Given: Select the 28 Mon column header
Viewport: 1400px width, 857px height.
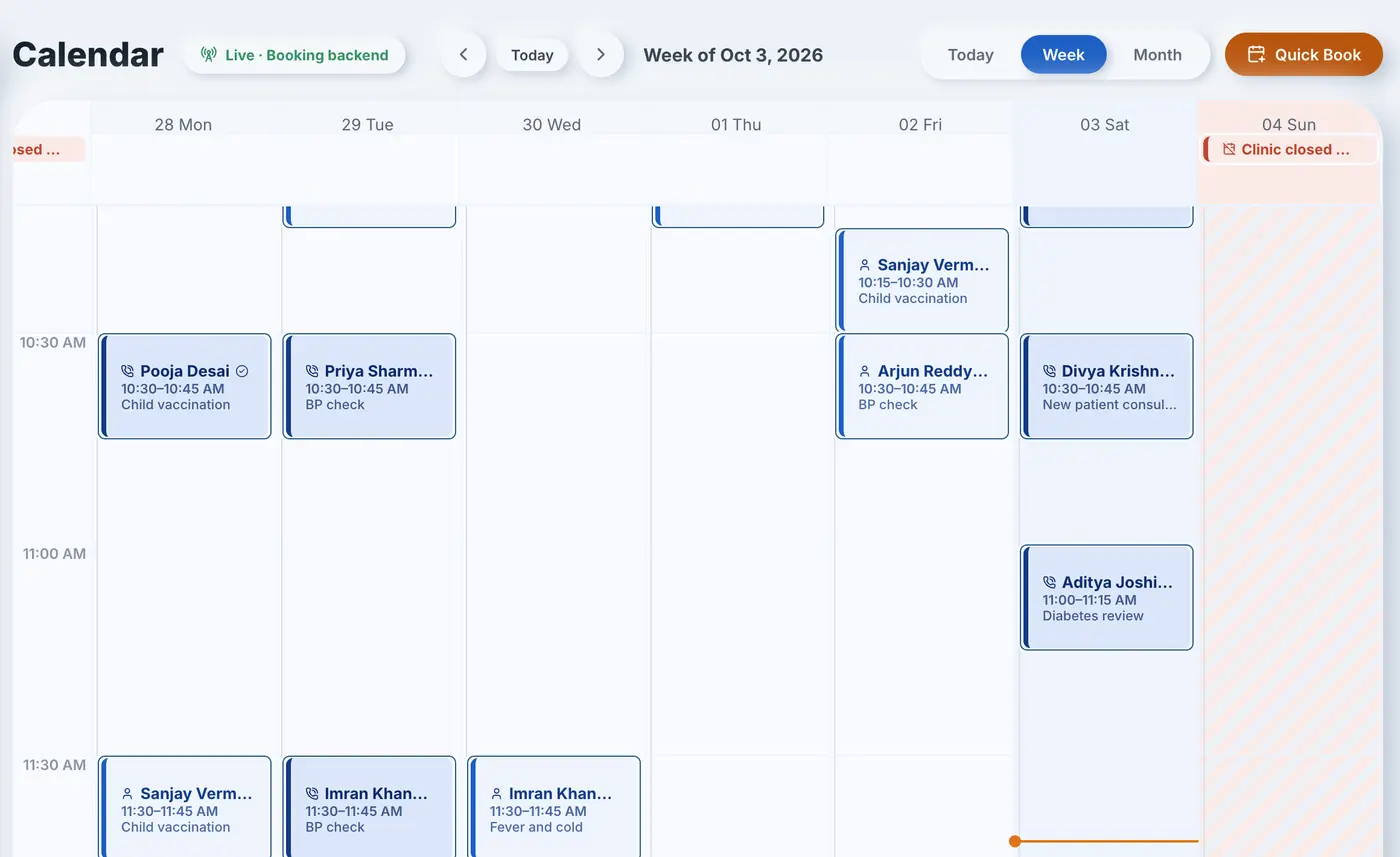Looking at the screenshot, I should click(x=183, y=125).
